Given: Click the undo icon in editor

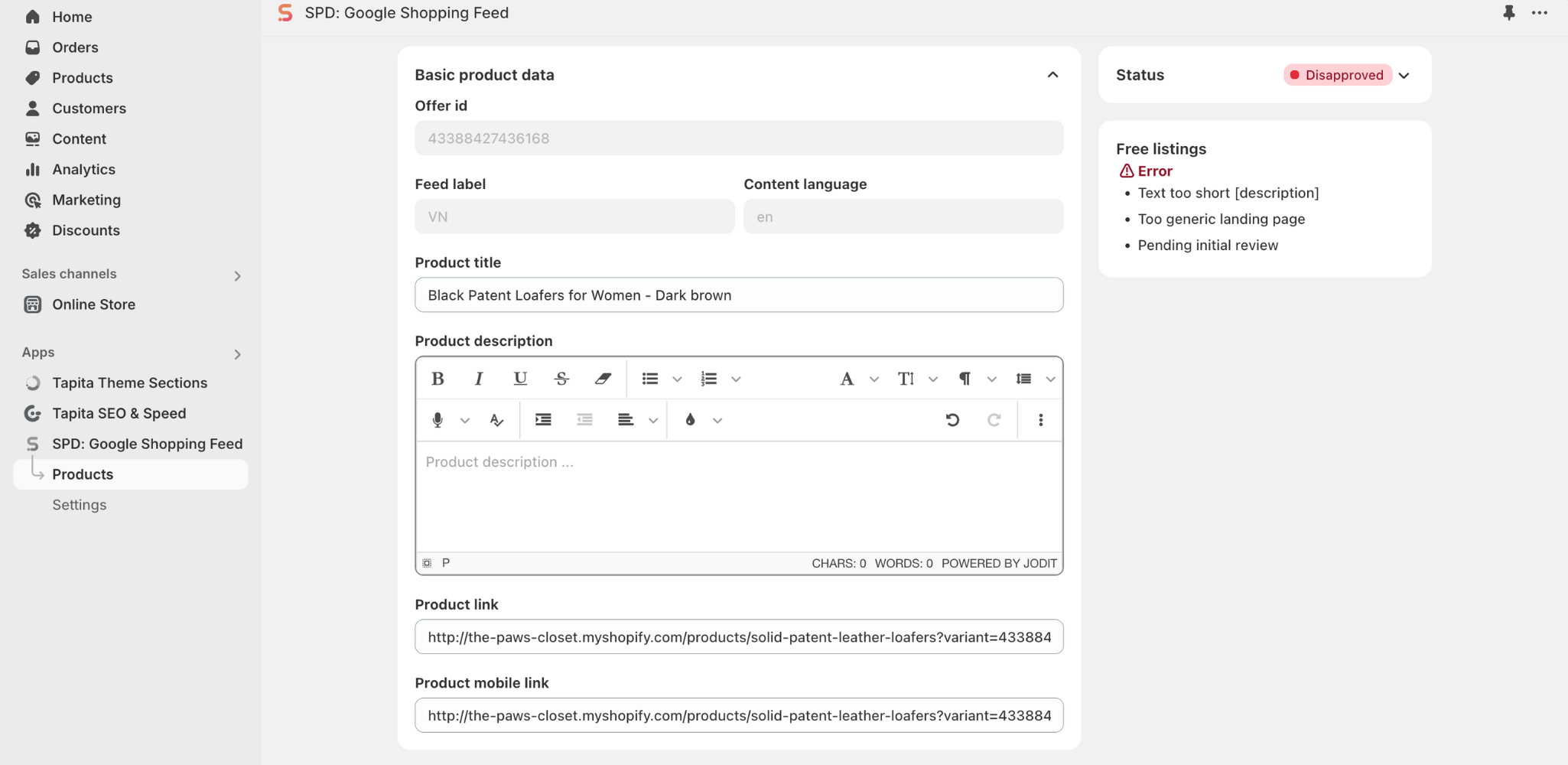Looking at the screenshot, I should (x=952, y=420).
